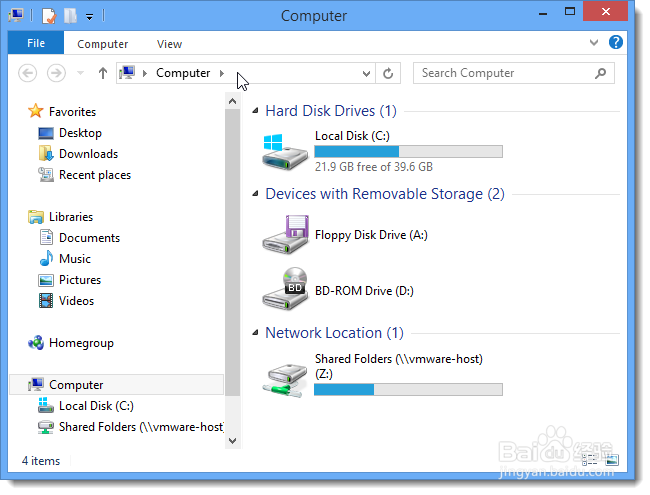Click the navigation pane scroll up arrow
The image size is (650, 495).
pos(233,102)
